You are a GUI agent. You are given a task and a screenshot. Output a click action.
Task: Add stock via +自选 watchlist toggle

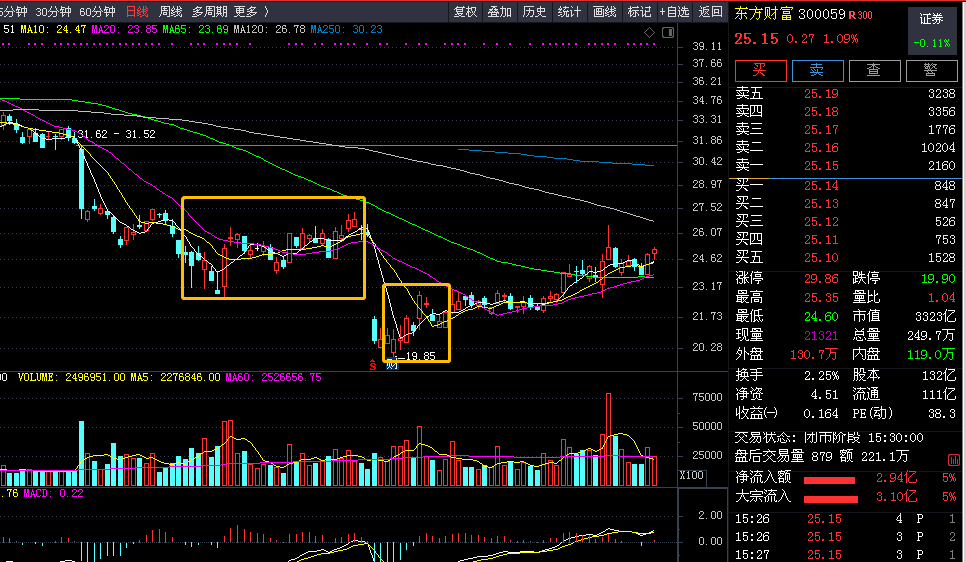click(x=675, y=11)
